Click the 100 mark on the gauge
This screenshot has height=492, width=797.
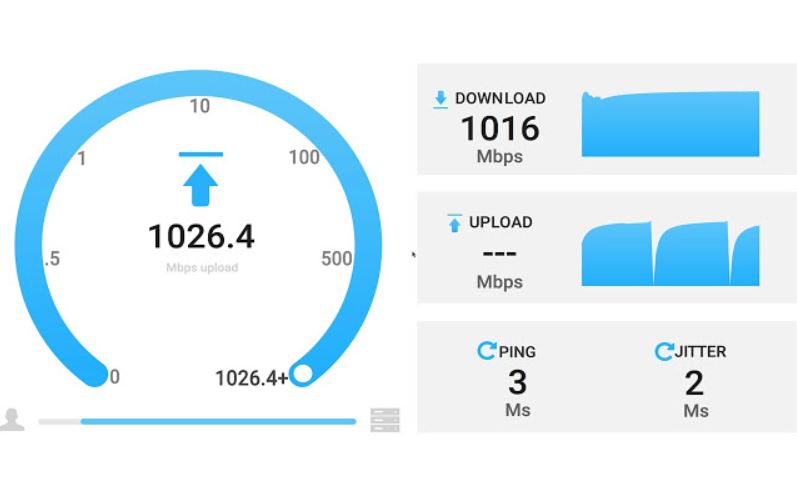[x=304, y=157]
